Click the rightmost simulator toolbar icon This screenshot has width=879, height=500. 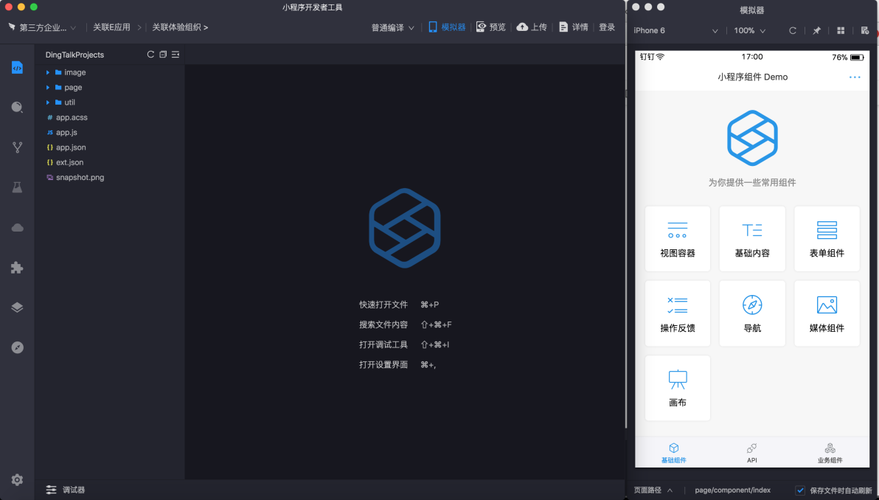tap(865, 31)
